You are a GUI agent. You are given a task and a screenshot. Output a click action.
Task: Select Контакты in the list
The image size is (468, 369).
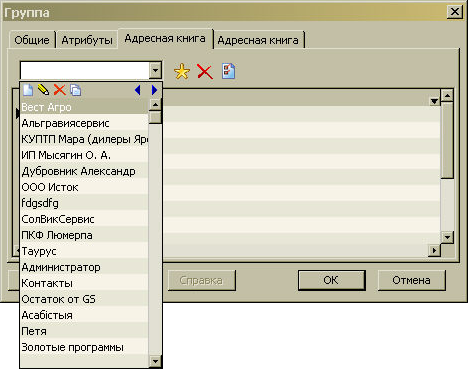(x=84, y=283)
